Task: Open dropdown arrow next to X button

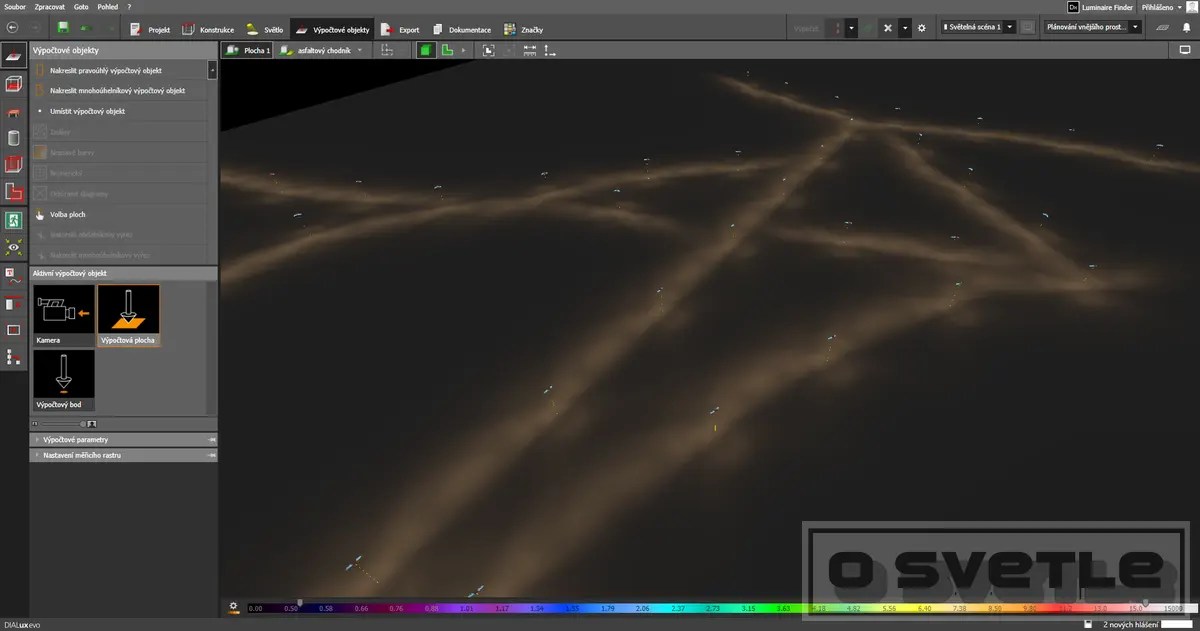Action: [x=904, y=28]
